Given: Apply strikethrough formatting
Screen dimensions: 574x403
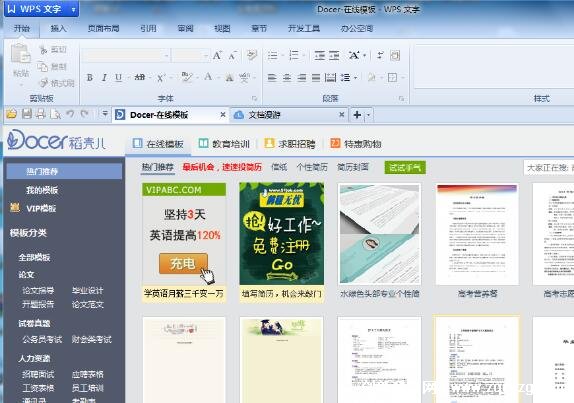Looking at the screenshot, I should (x=139, y=77).
